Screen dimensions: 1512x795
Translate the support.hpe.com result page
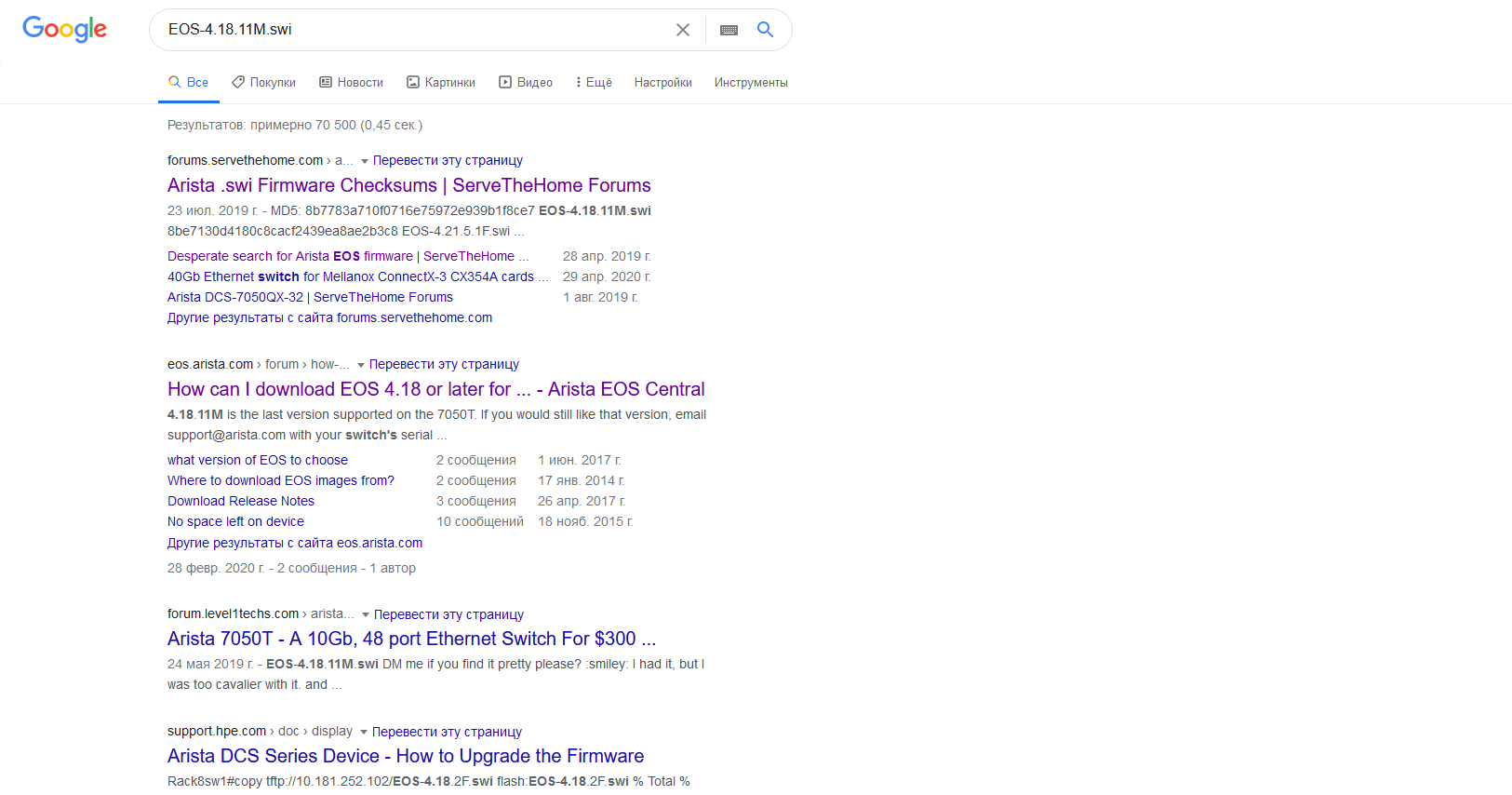(447, 732)
